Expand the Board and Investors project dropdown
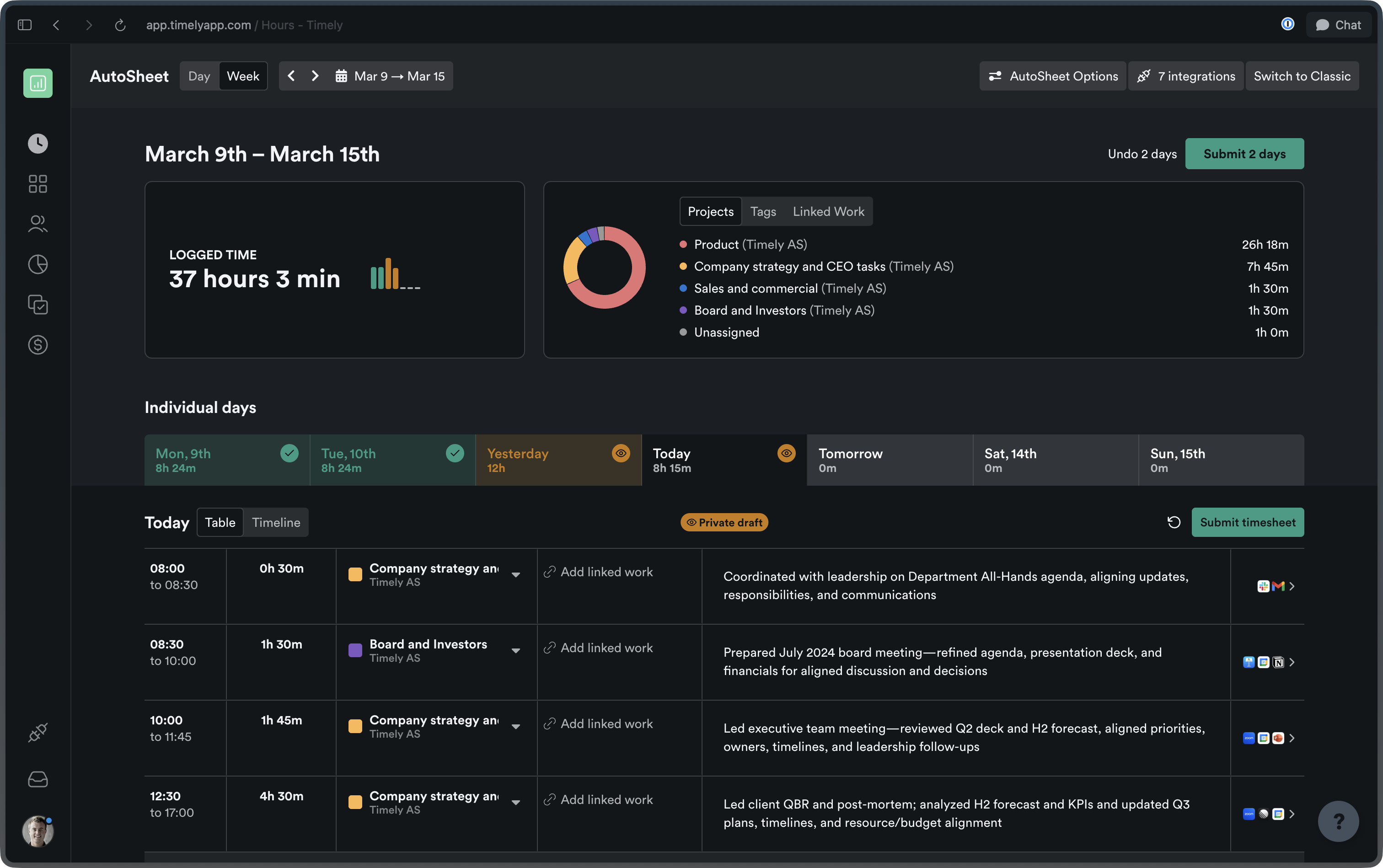1383x868 pixels. click(x=515, y=649)
